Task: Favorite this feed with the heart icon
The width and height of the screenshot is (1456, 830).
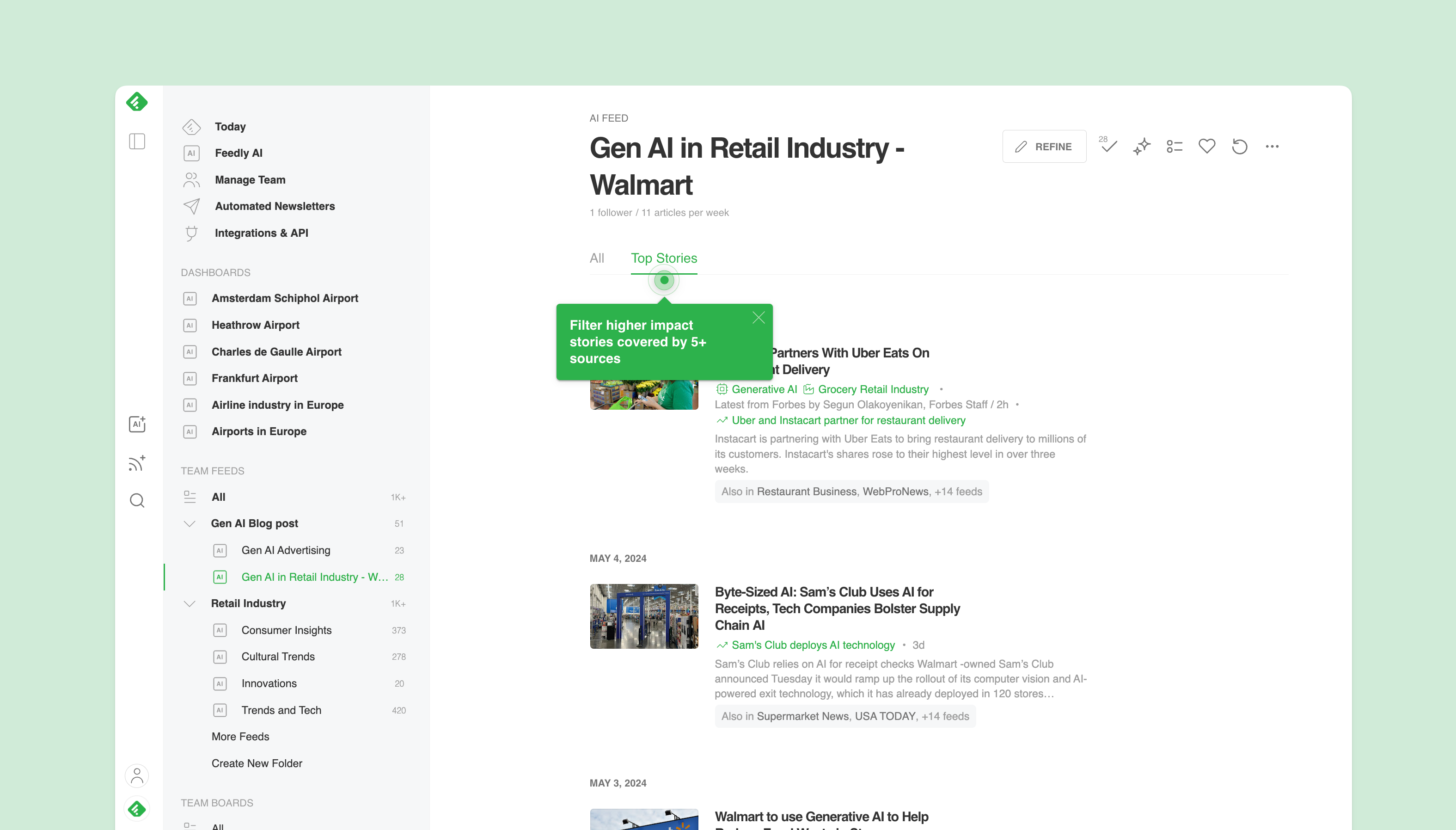Action: tap(1206, 147)
